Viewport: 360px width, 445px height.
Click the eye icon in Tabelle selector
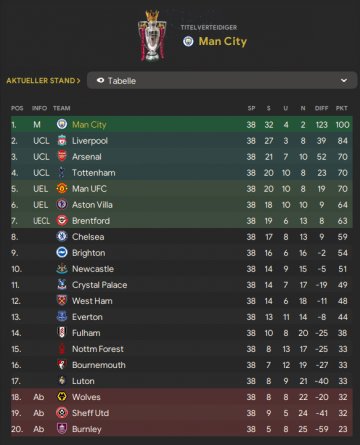click(100, 80)
